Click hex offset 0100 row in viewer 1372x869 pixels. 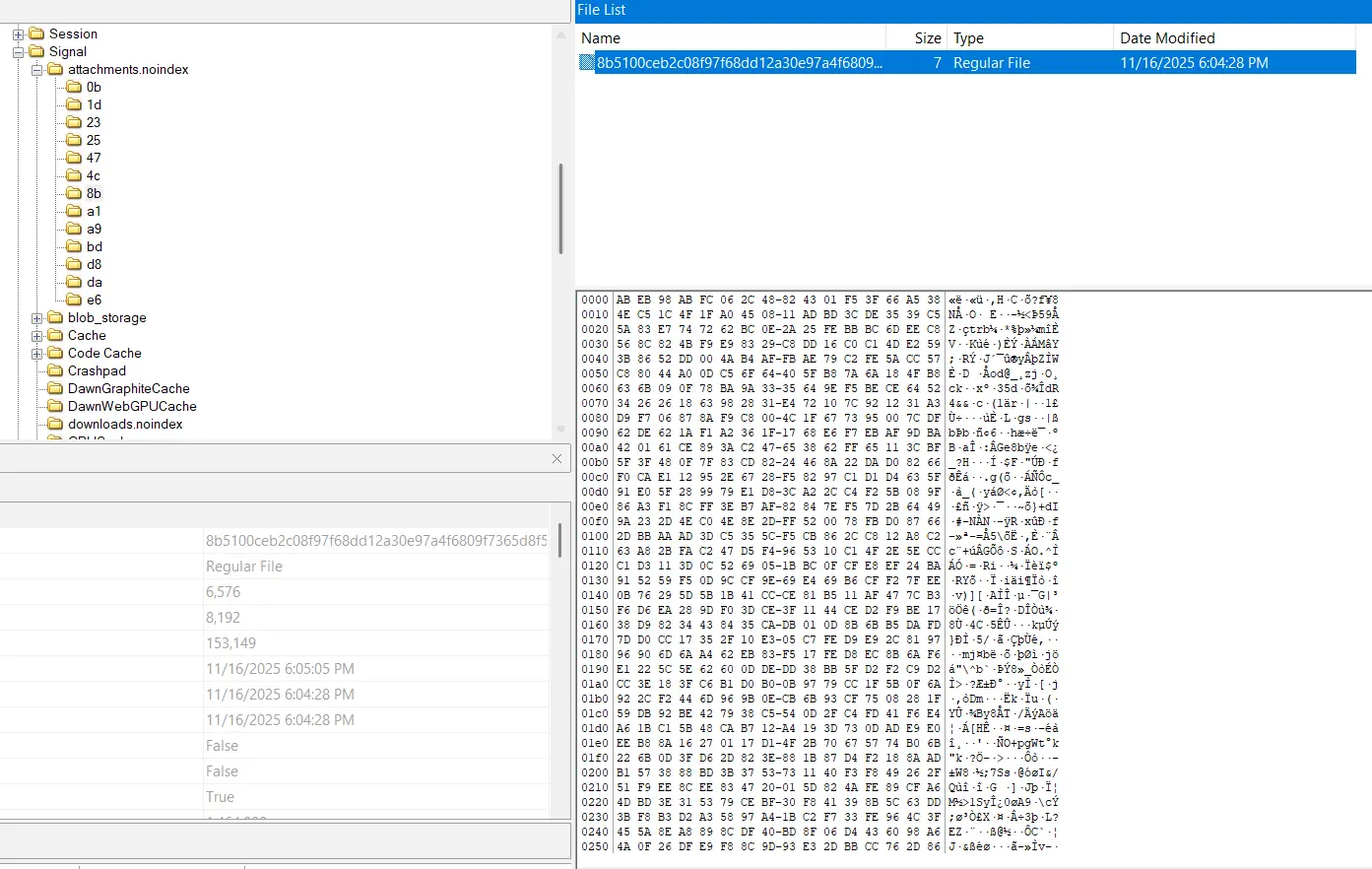click(x=595, y=536)
